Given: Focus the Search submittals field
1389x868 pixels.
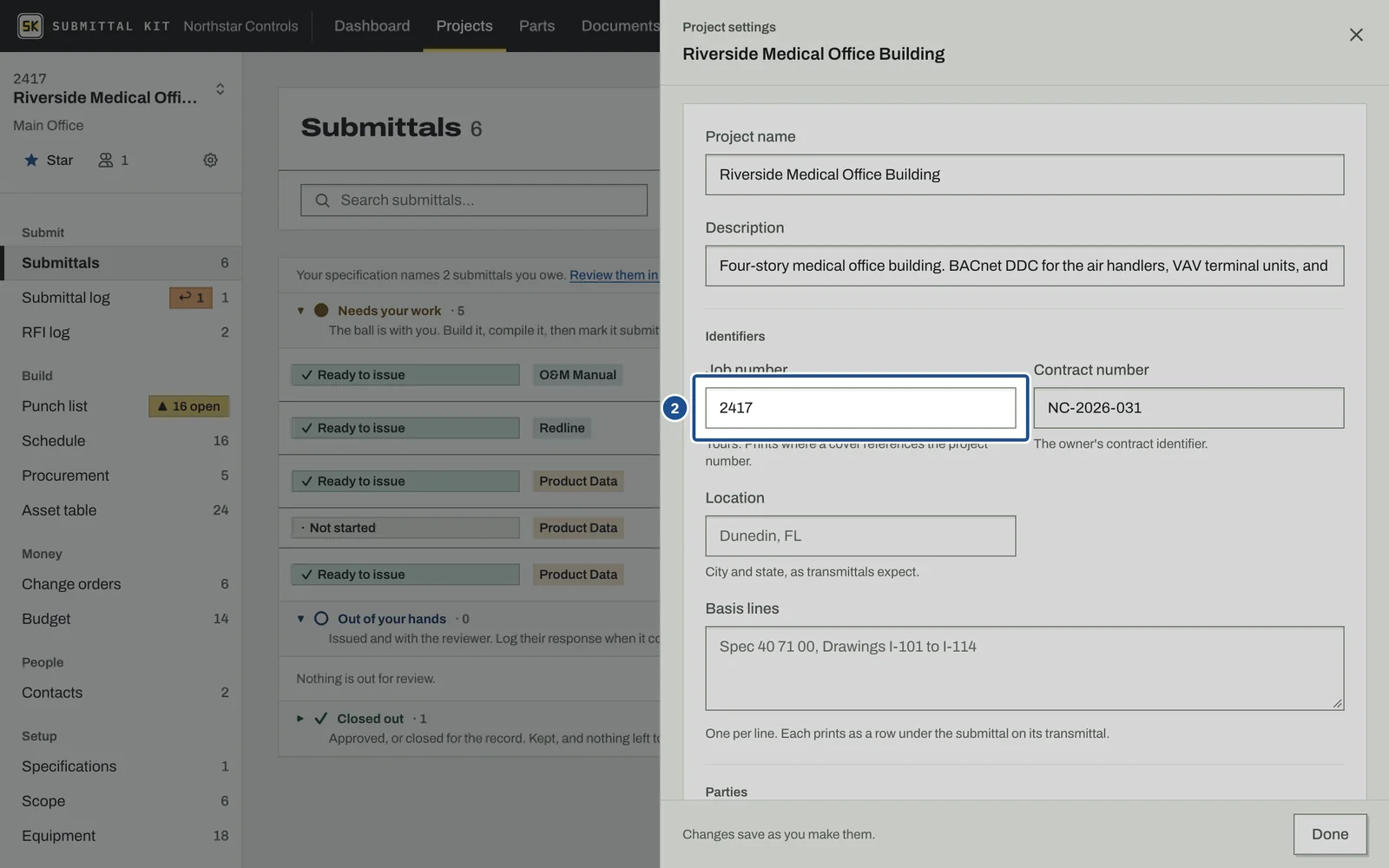Looking at the screenshot, I should tap(474, 201).
